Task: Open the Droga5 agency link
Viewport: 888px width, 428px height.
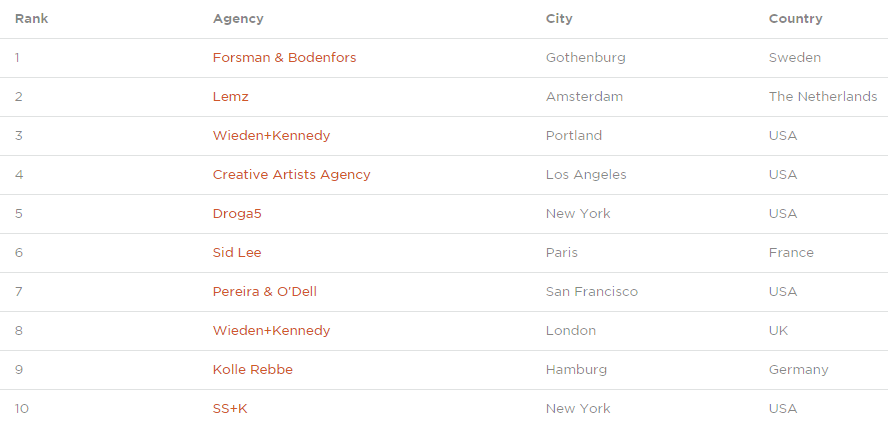Action: click(x=237, y=214)
